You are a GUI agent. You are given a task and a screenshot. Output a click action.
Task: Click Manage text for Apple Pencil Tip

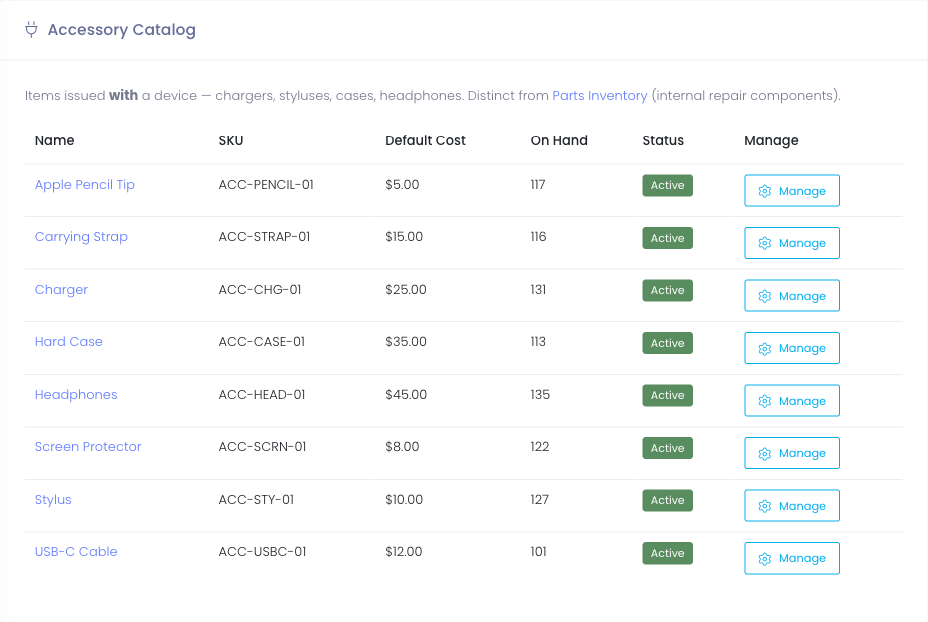pos(802,191)
